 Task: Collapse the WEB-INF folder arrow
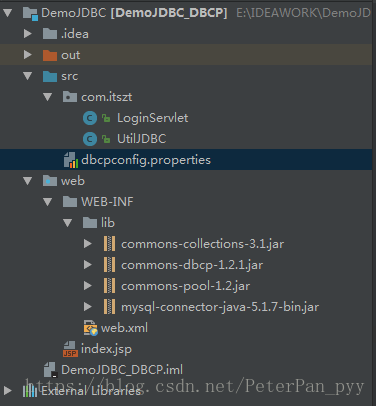click(x=48, y=202)
